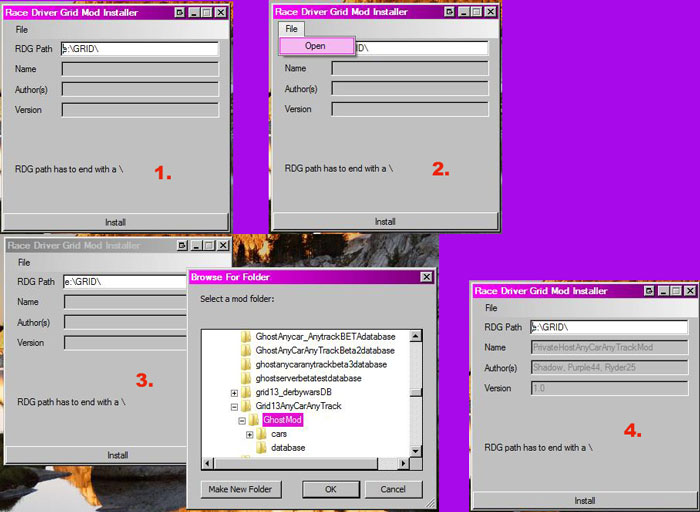Click pin icon in window 3 title bar

[182, 246]
